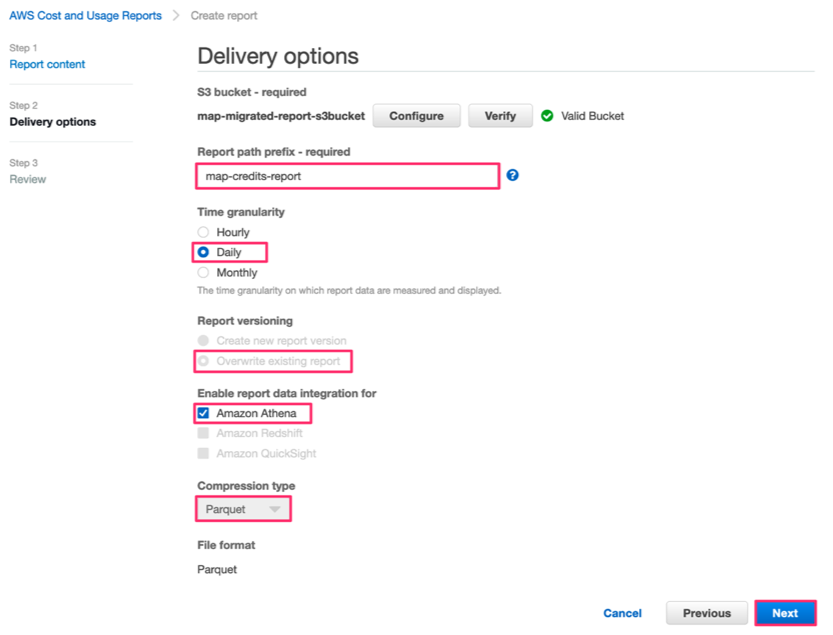Click the green Valid Bucket checkmark icon
This screenshot has width=833, height=635.
[x=547, y=116]
